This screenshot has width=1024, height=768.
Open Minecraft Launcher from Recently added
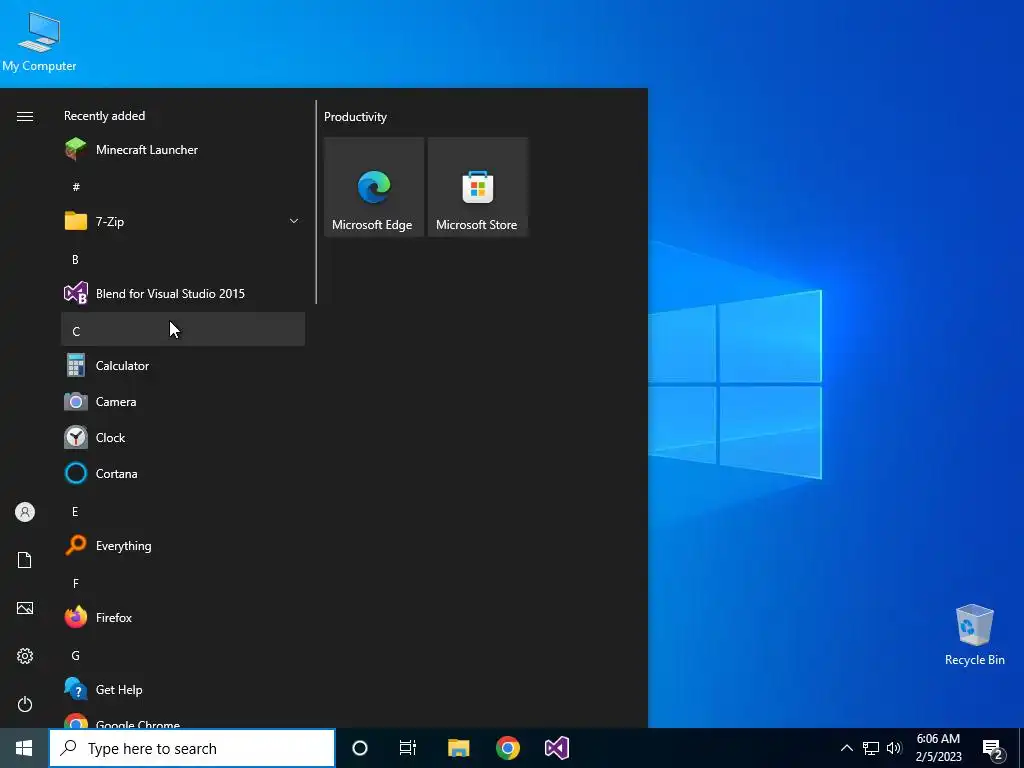point(183,150)
